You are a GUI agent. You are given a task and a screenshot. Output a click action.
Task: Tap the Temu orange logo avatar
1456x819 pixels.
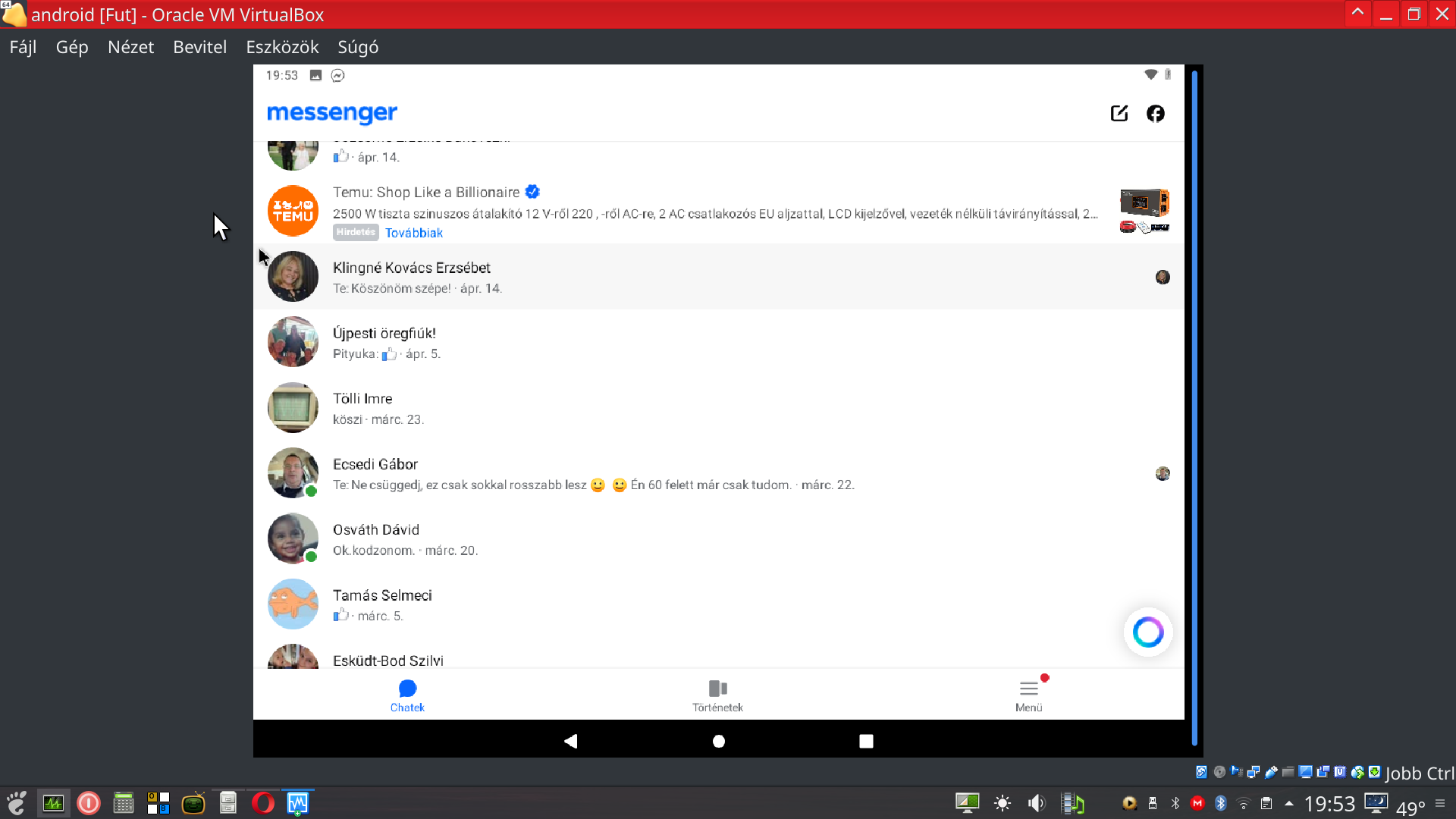coord(293,211)
